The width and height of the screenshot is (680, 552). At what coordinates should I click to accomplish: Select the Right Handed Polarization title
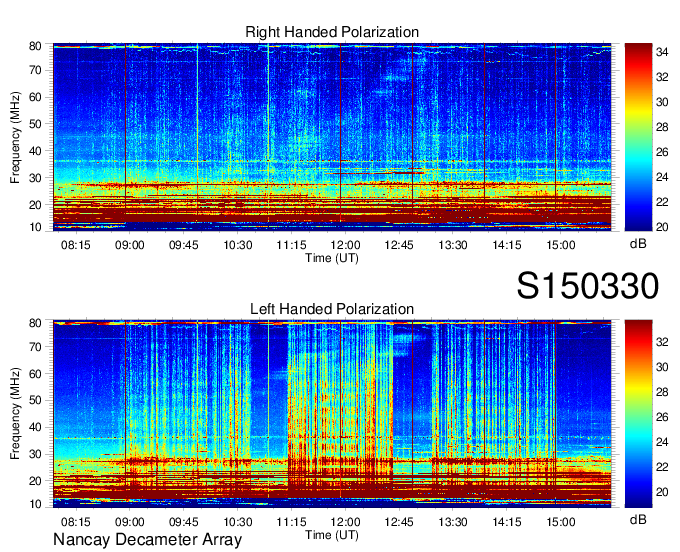pos(332,32)
